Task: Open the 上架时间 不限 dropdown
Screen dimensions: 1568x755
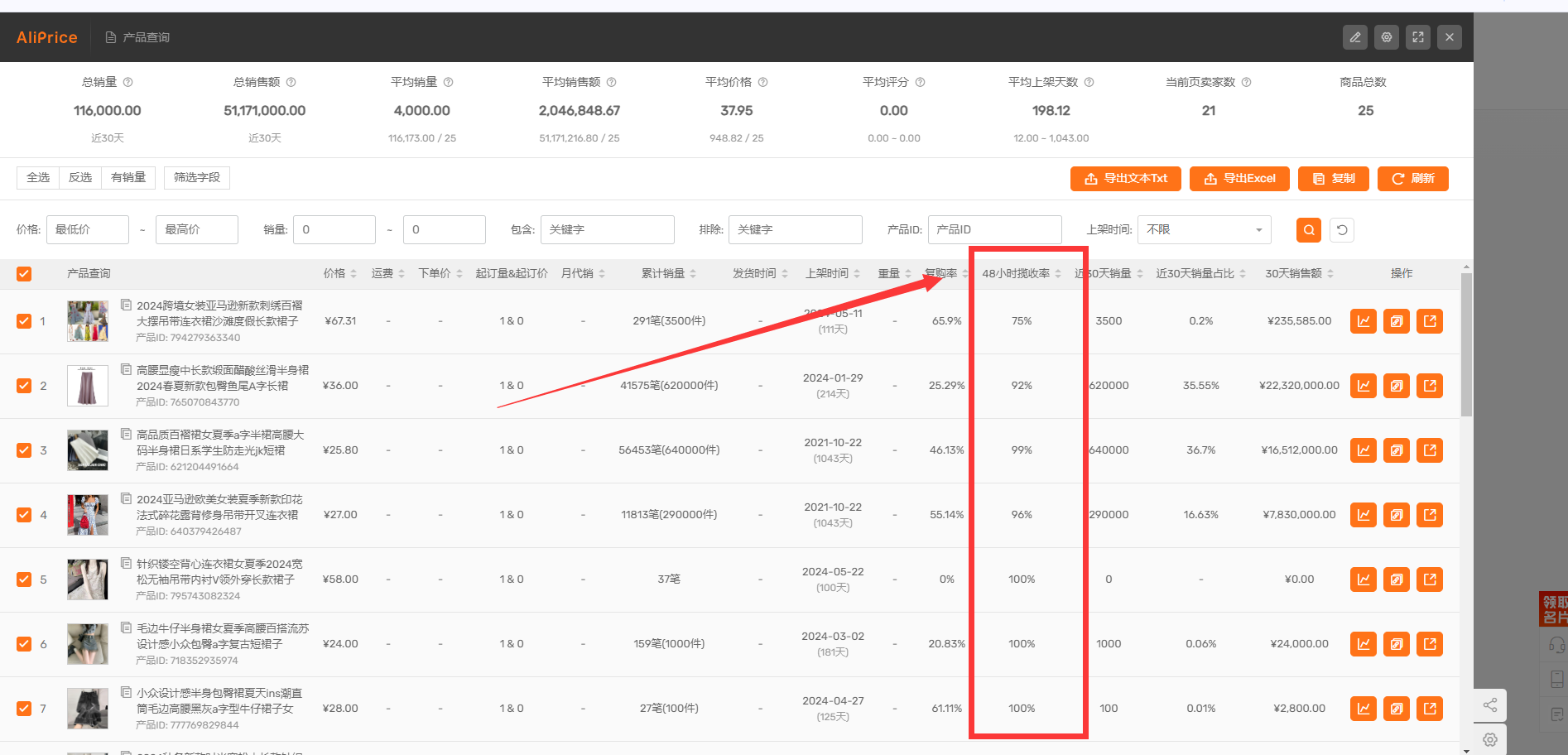Action: click(1205, 230)
